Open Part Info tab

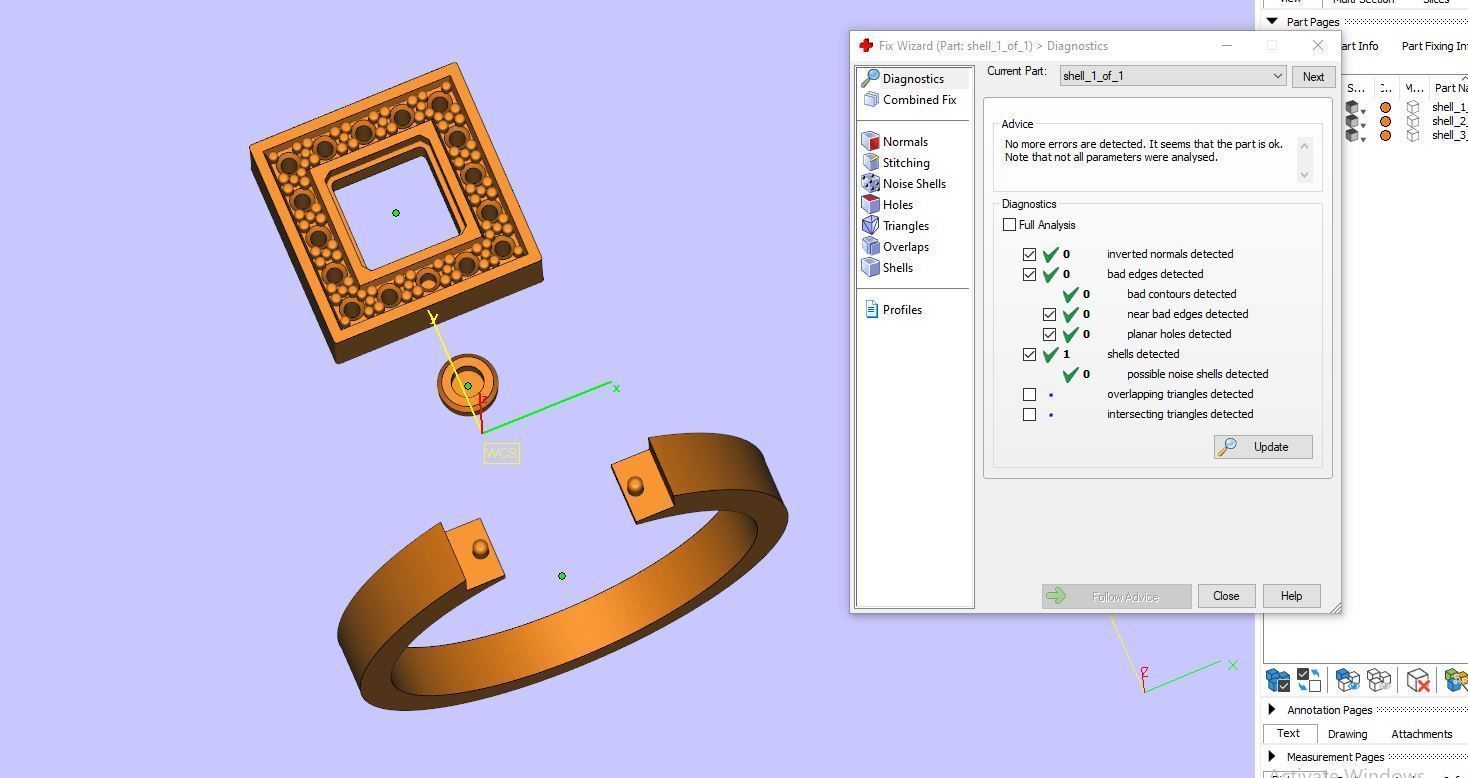pyautogui.click(x=1360, y=46)
